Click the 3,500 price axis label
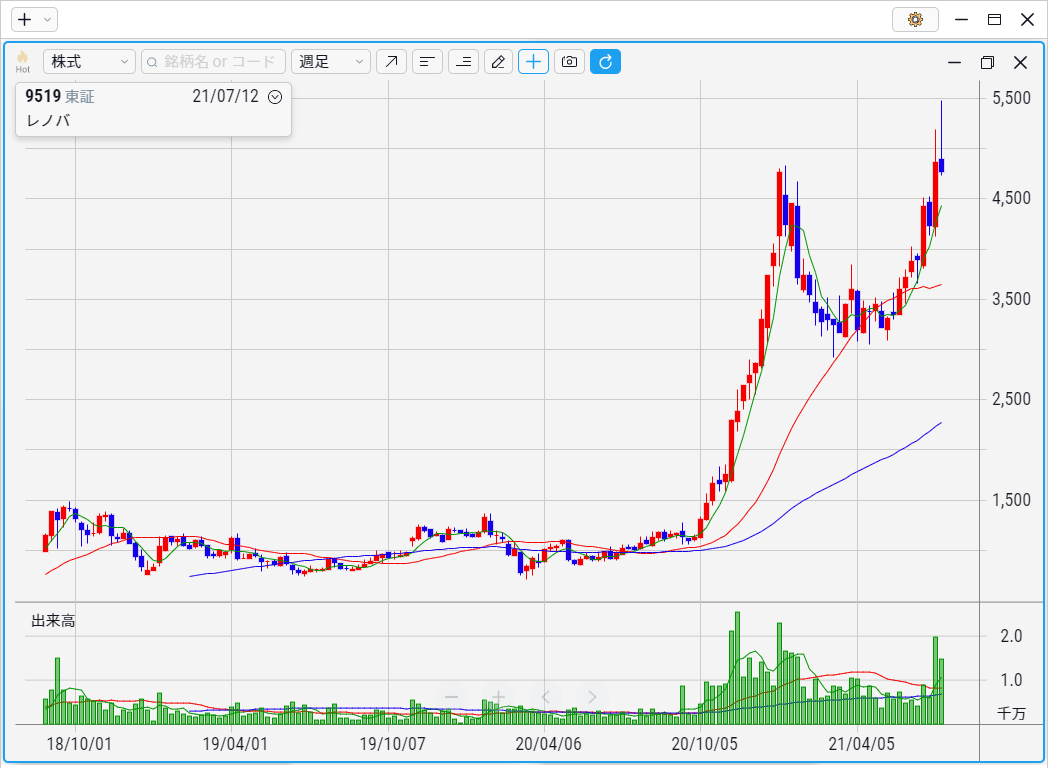Image resolution: width=1048 pixels, height=768 pixels. coord(1011,299)
